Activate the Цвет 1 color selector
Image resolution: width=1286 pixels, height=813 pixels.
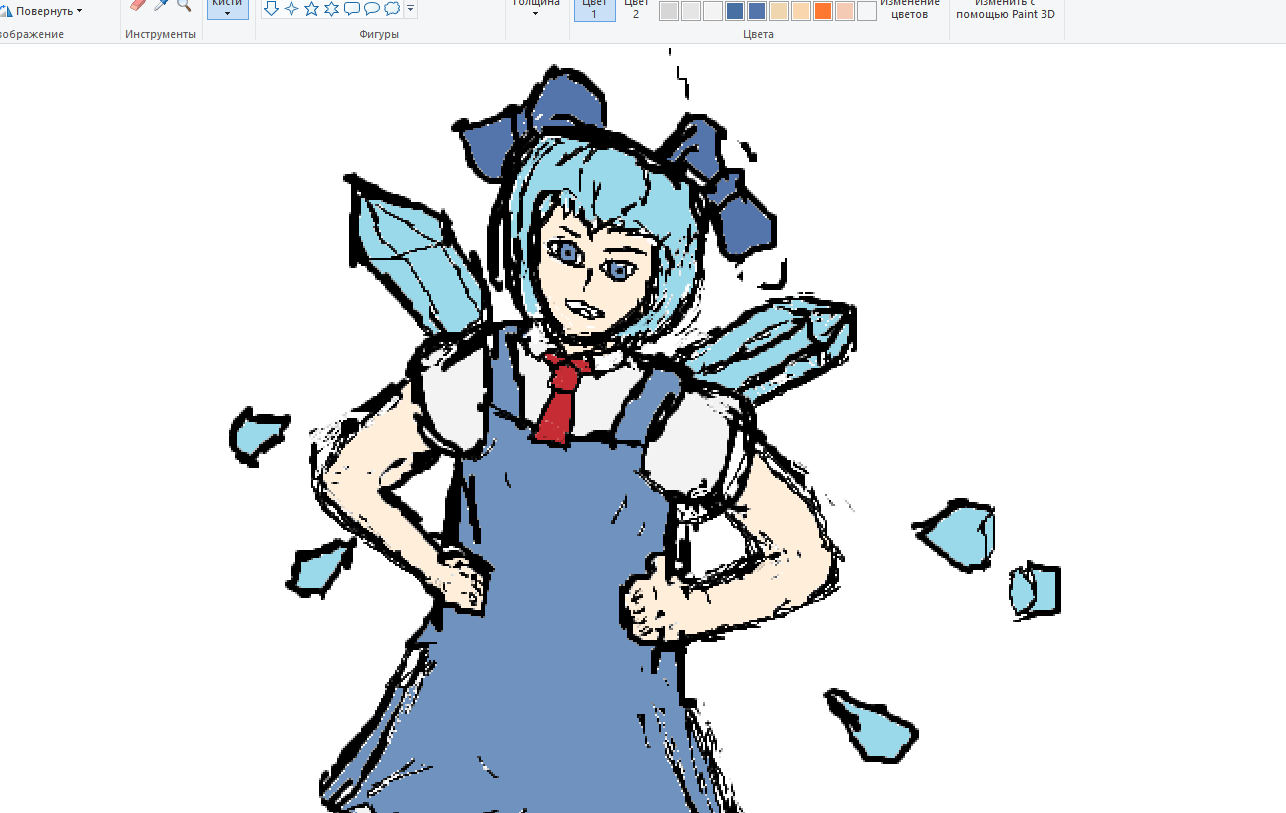pos(594,9)
